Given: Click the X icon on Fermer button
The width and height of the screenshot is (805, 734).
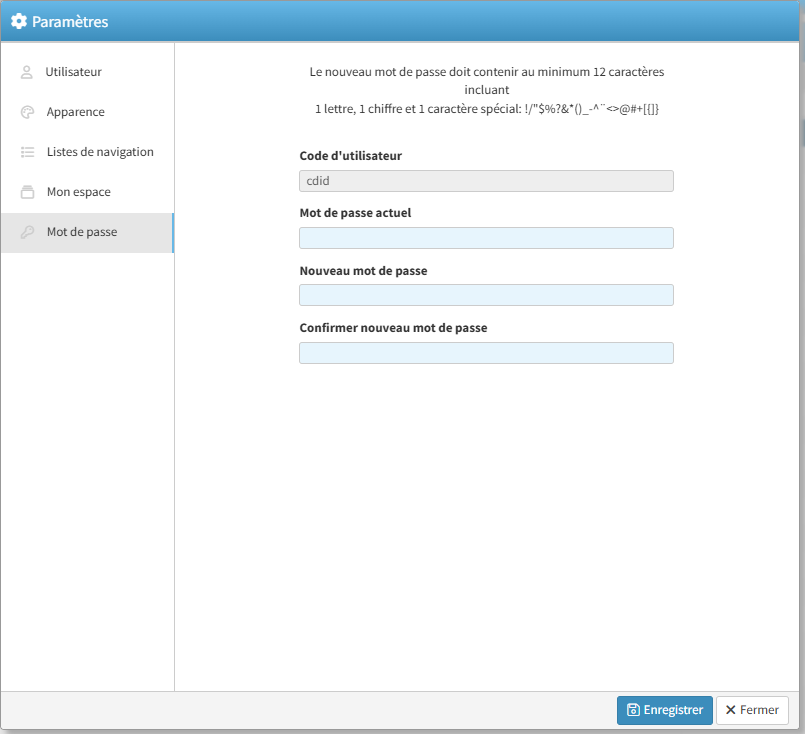Looking at the screenshot, I should pos(731,710).
